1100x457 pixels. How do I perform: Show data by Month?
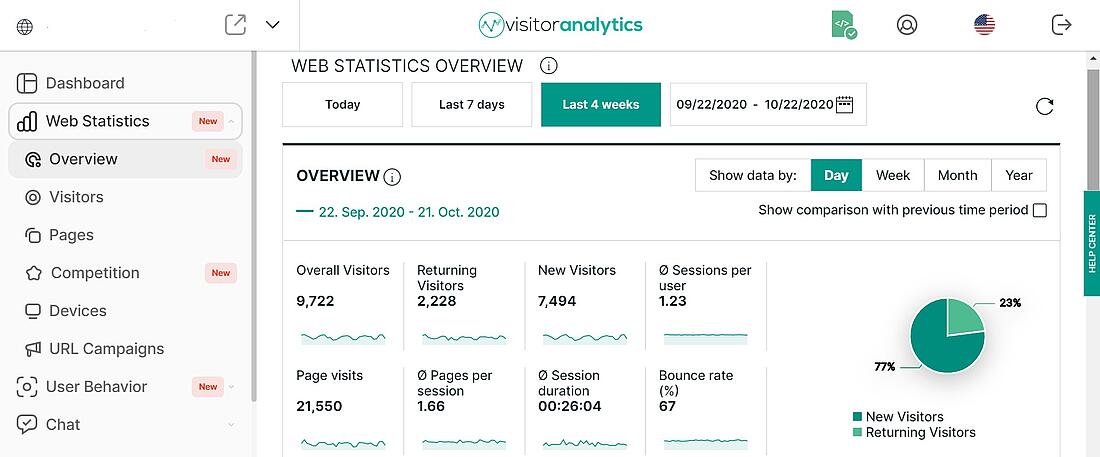pos(958,175)
